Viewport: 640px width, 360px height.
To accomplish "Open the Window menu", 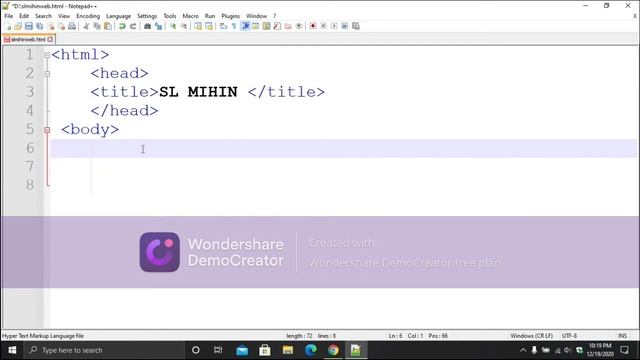I will [x=256, y=16].
